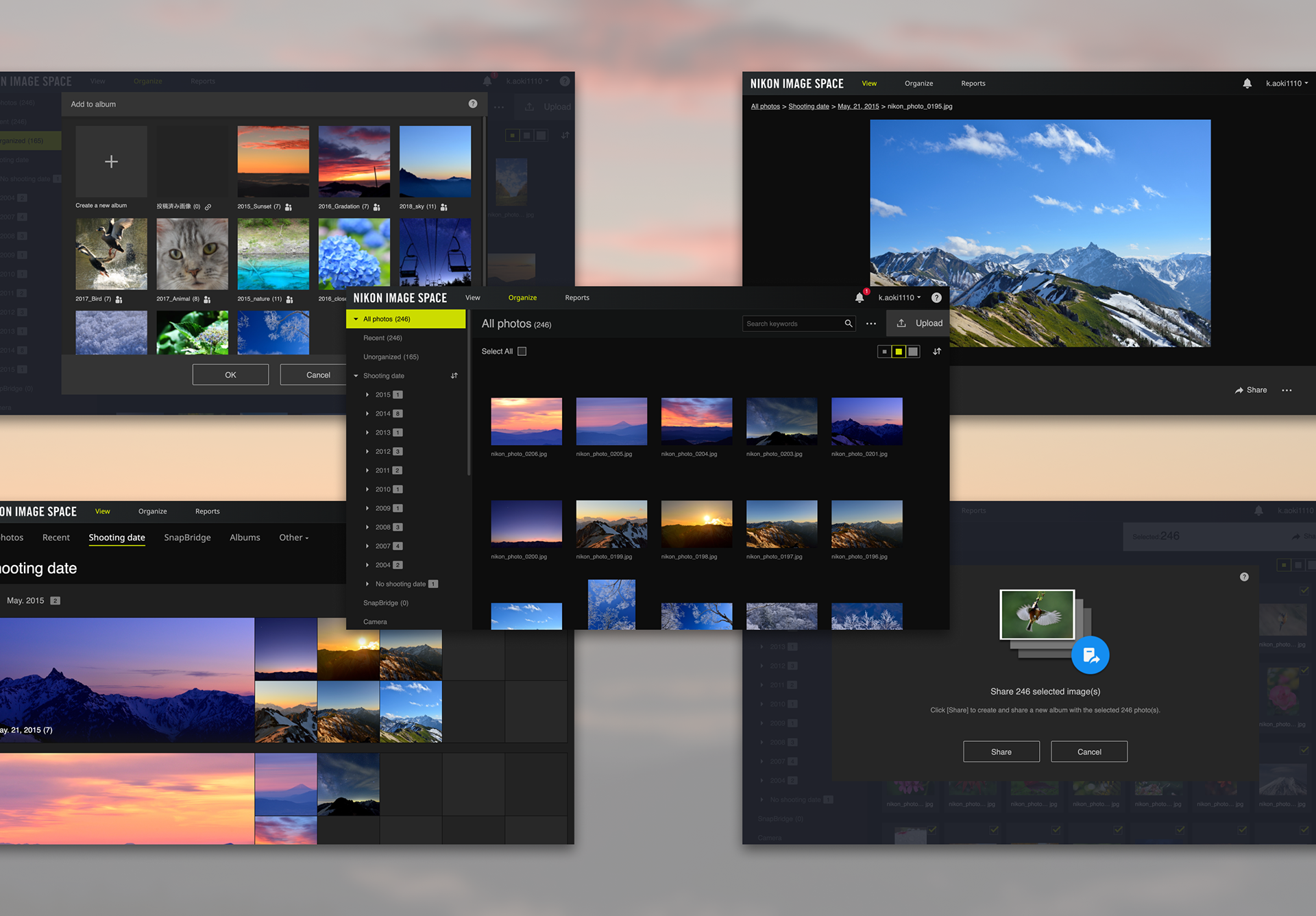Switch to large thumbnail size

coord(913,352)
